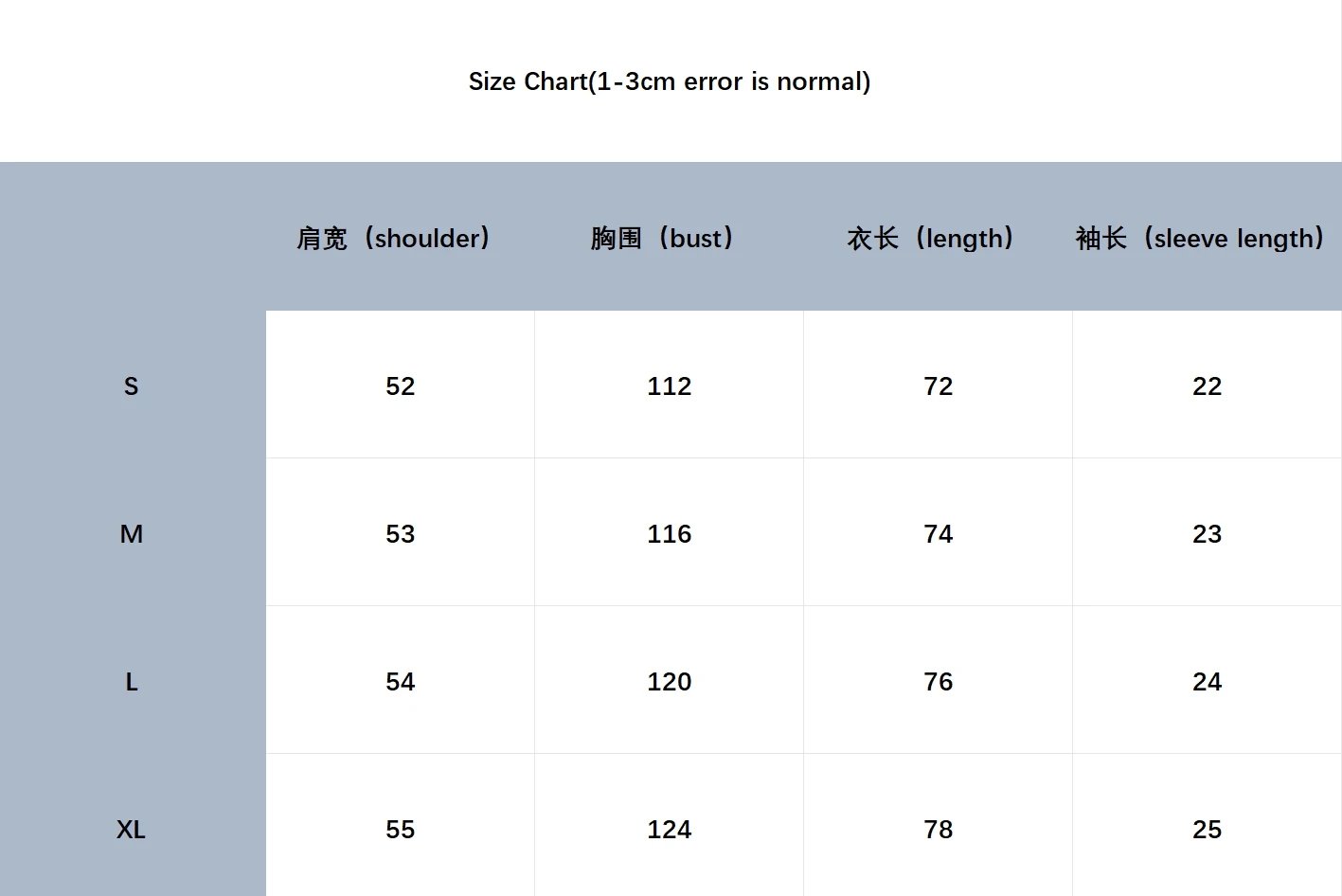
Task: Select the cell showing bust 116
Action: 669,532
